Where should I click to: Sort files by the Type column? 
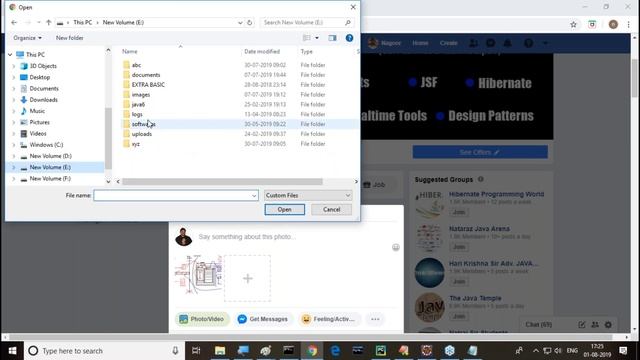[307, 51]
